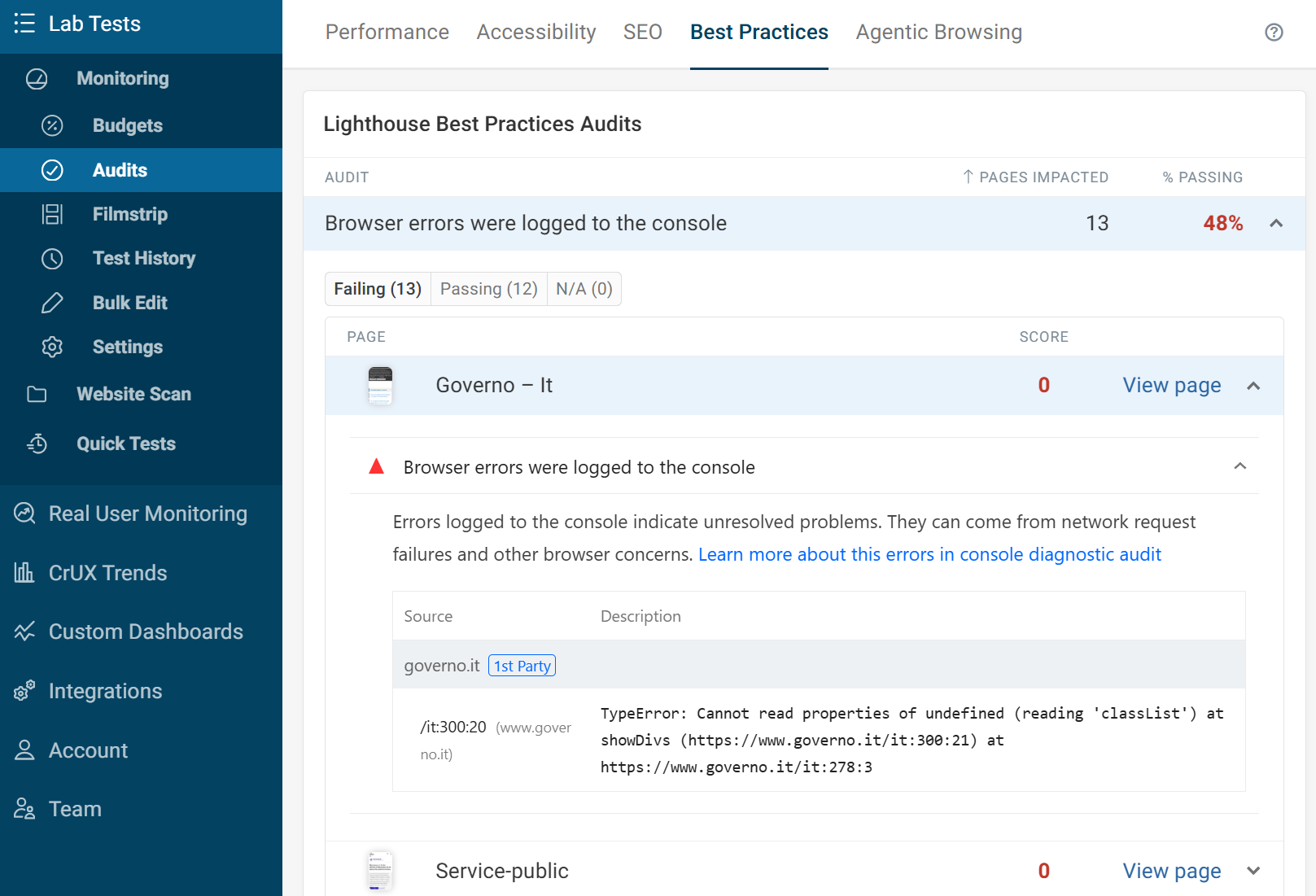Viewport: 1316px width, 896px height.
Task: Click the Quick Tests stopwatch icon
Action: [37, 444]
